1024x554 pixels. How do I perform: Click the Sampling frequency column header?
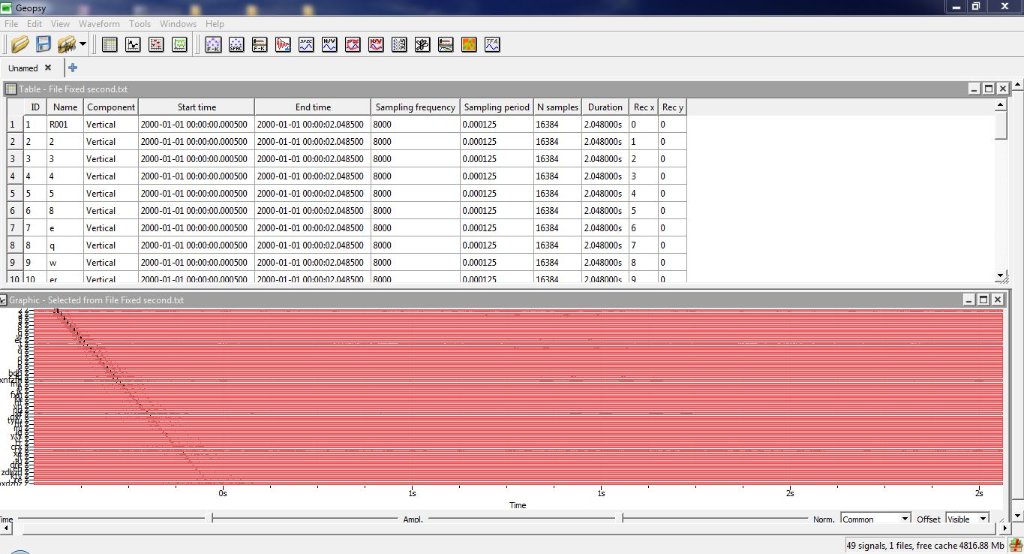[x=415, y=107]
